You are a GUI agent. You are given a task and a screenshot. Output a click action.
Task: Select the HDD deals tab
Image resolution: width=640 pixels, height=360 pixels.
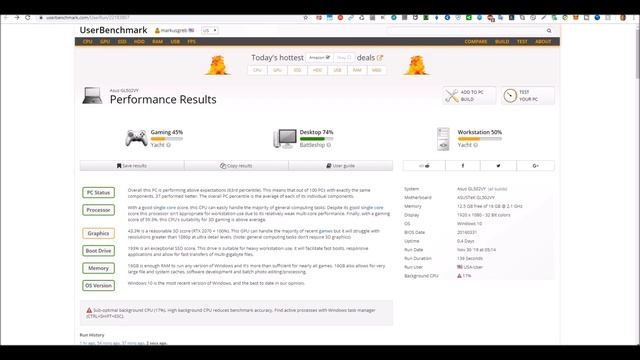[317, 70]
